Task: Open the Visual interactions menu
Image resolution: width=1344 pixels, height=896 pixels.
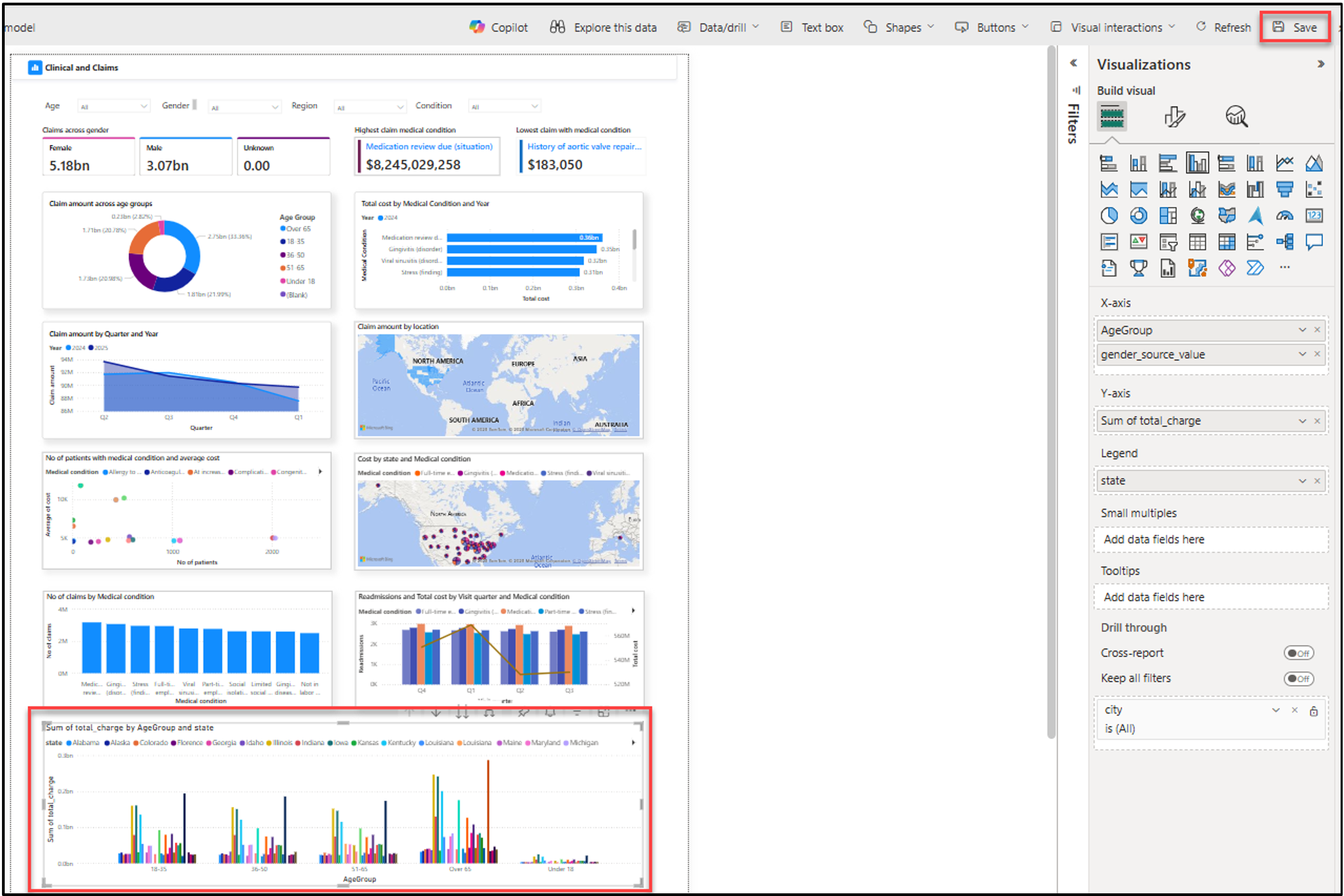Action: (x=1113, y=27)
